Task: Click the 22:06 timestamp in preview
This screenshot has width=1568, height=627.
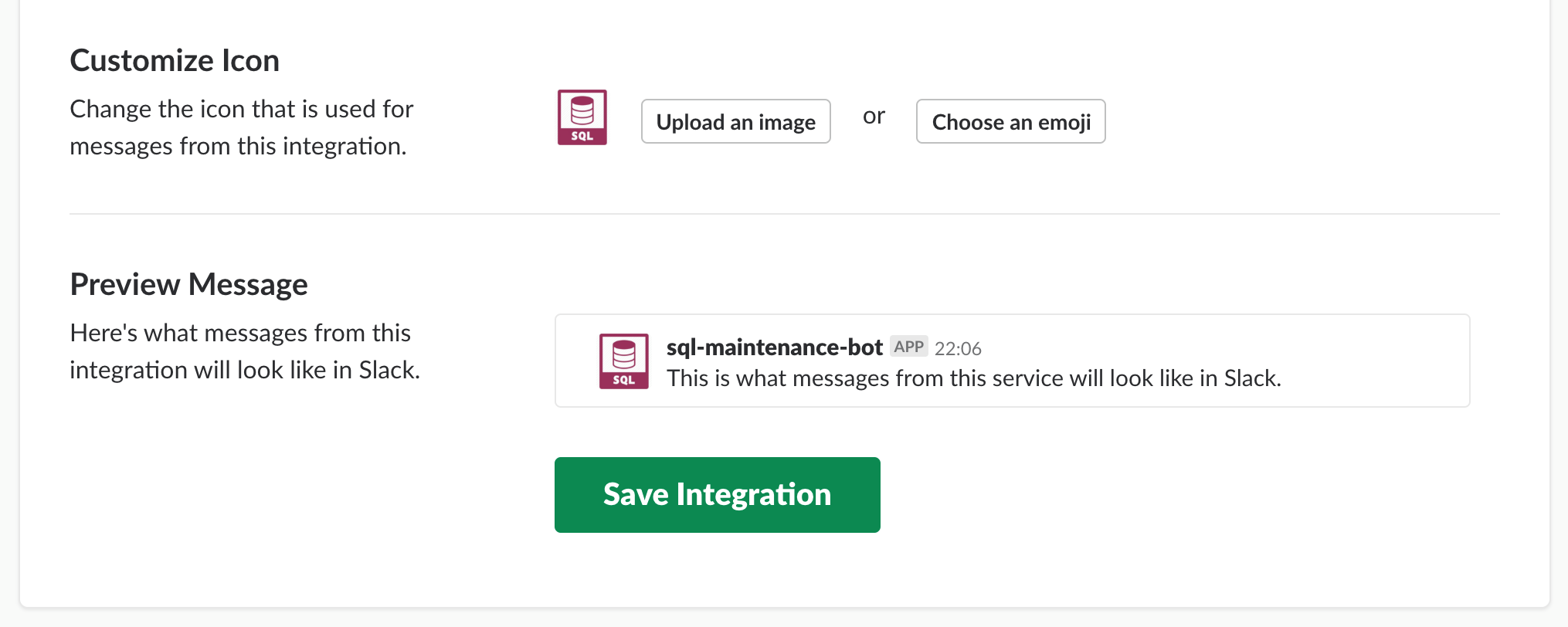Action: click(958, 349)
